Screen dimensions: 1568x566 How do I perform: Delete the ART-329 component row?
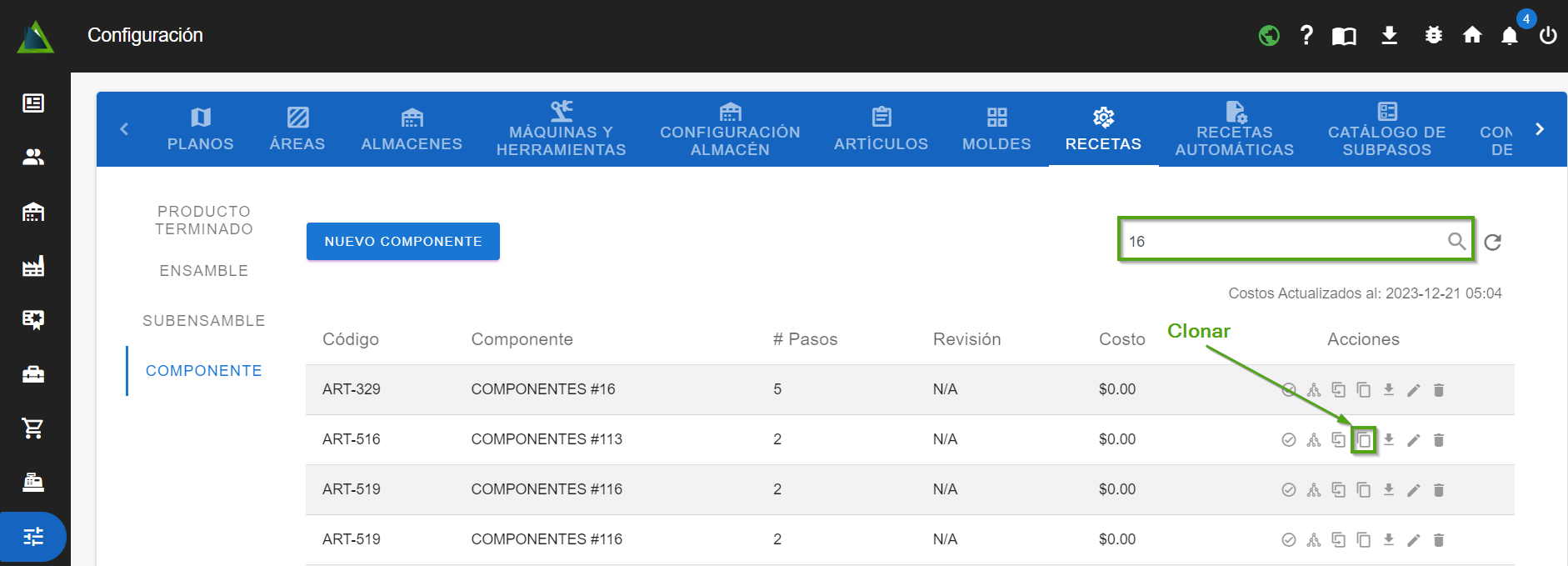click(x=1438, y=390)
